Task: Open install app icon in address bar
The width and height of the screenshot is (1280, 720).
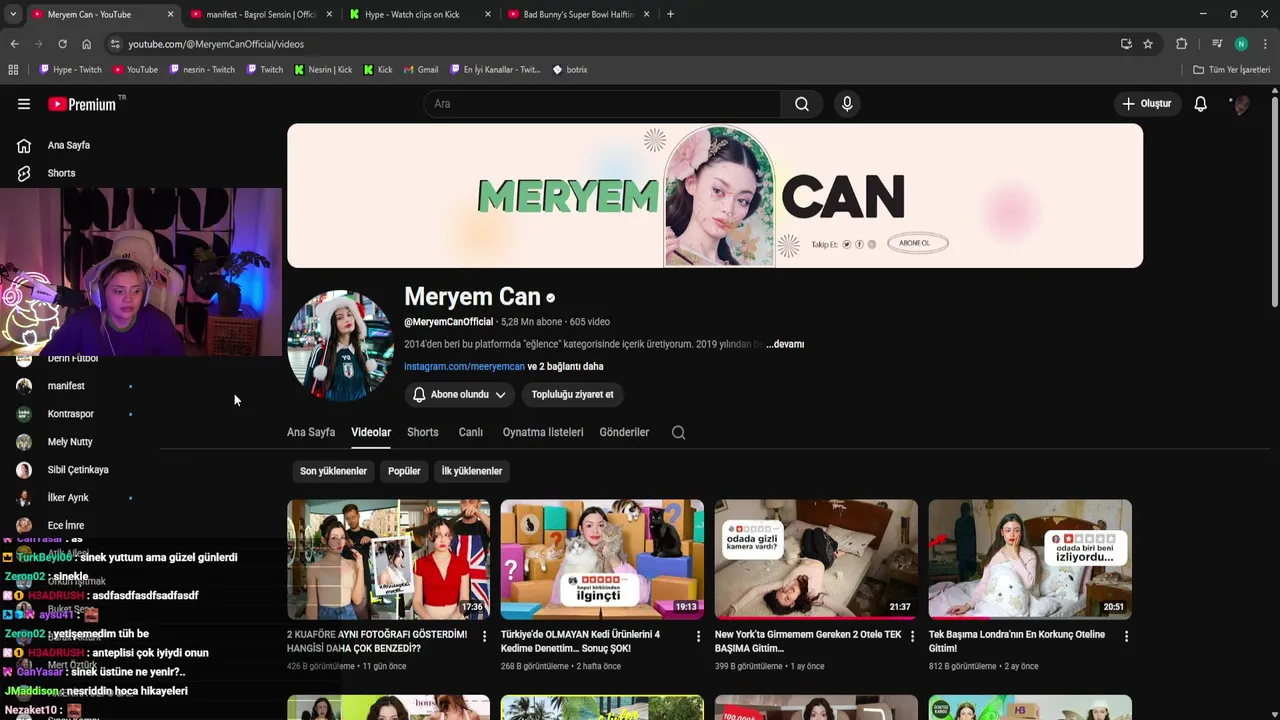Action: (1126, 44)
